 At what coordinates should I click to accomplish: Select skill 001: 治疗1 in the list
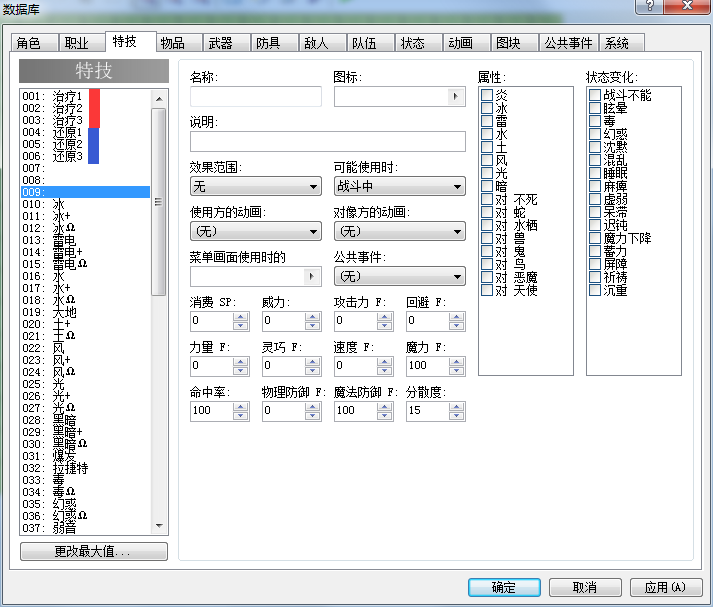[x=85, y=96]
